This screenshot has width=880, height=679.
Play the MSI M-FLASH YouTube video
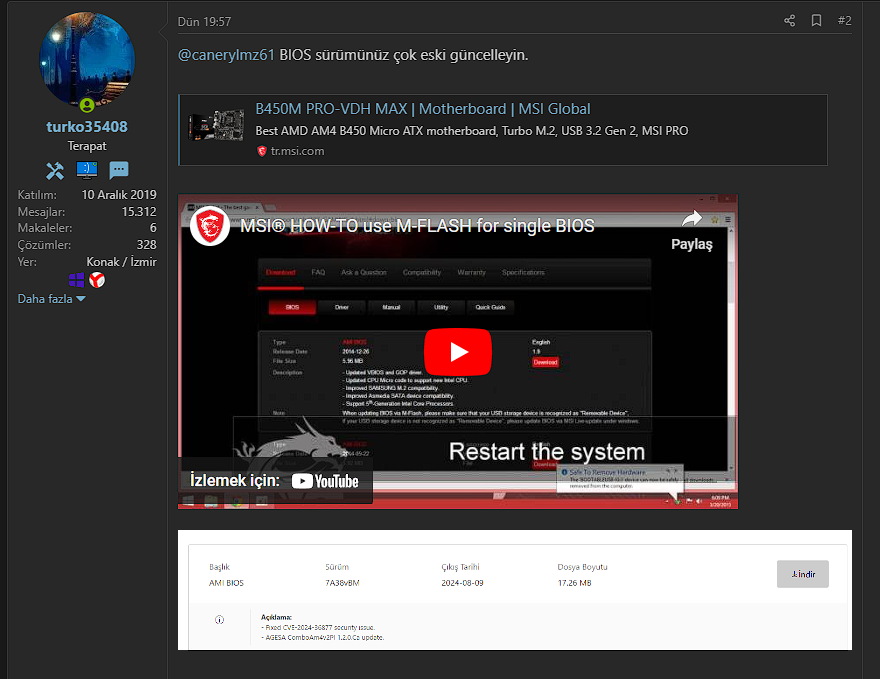(458, 352)
